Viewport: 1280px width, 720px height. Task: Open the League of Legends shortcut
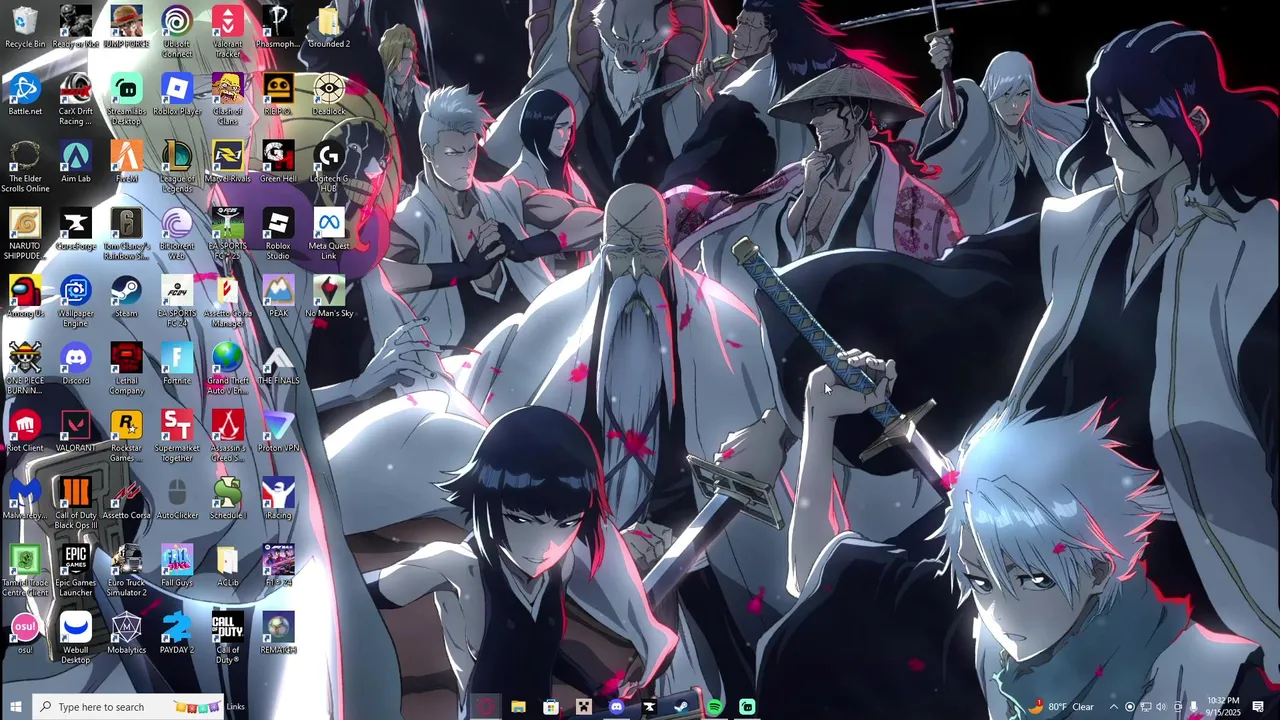(x=177, y=166)
